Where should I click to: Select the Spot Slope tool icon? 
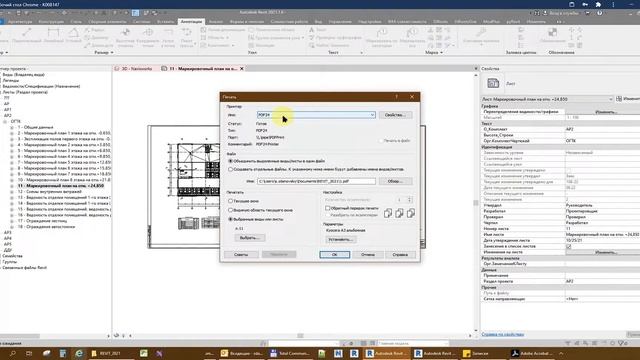(x=168, y=33)
